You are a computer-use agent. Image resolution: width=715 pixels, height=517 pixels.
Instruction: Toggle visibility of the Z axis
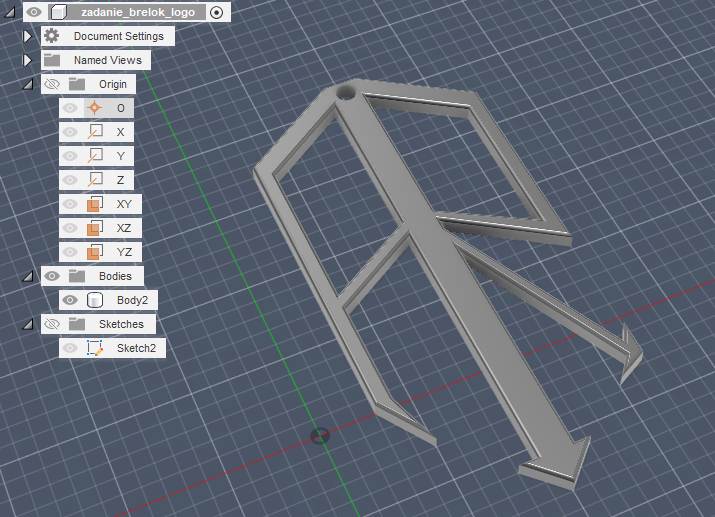[x=70, y=180]
